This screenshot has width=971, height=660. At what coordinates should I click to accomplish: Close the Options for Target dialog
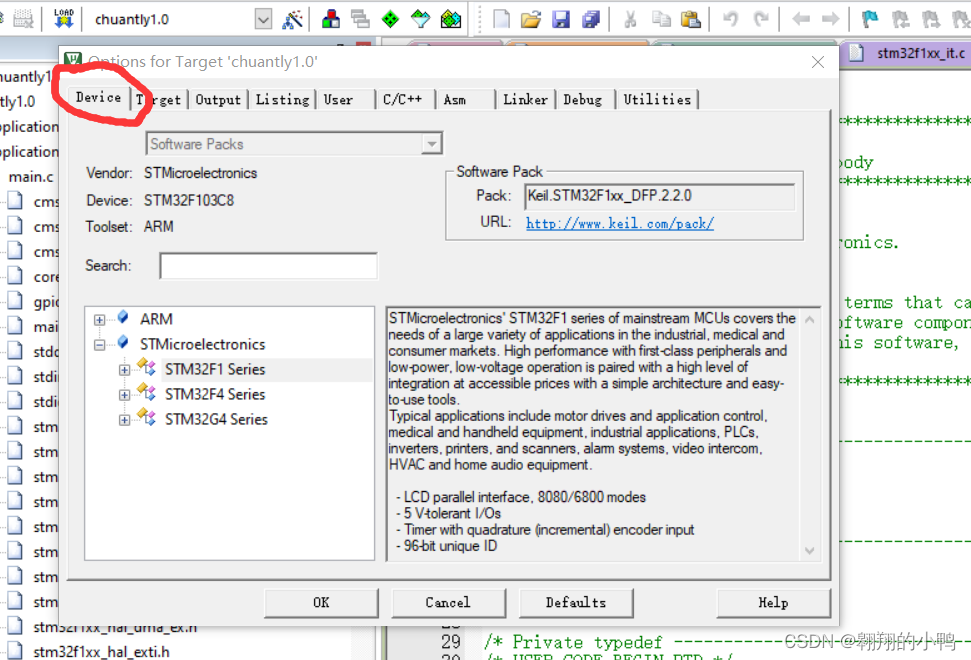pos(818,62)
